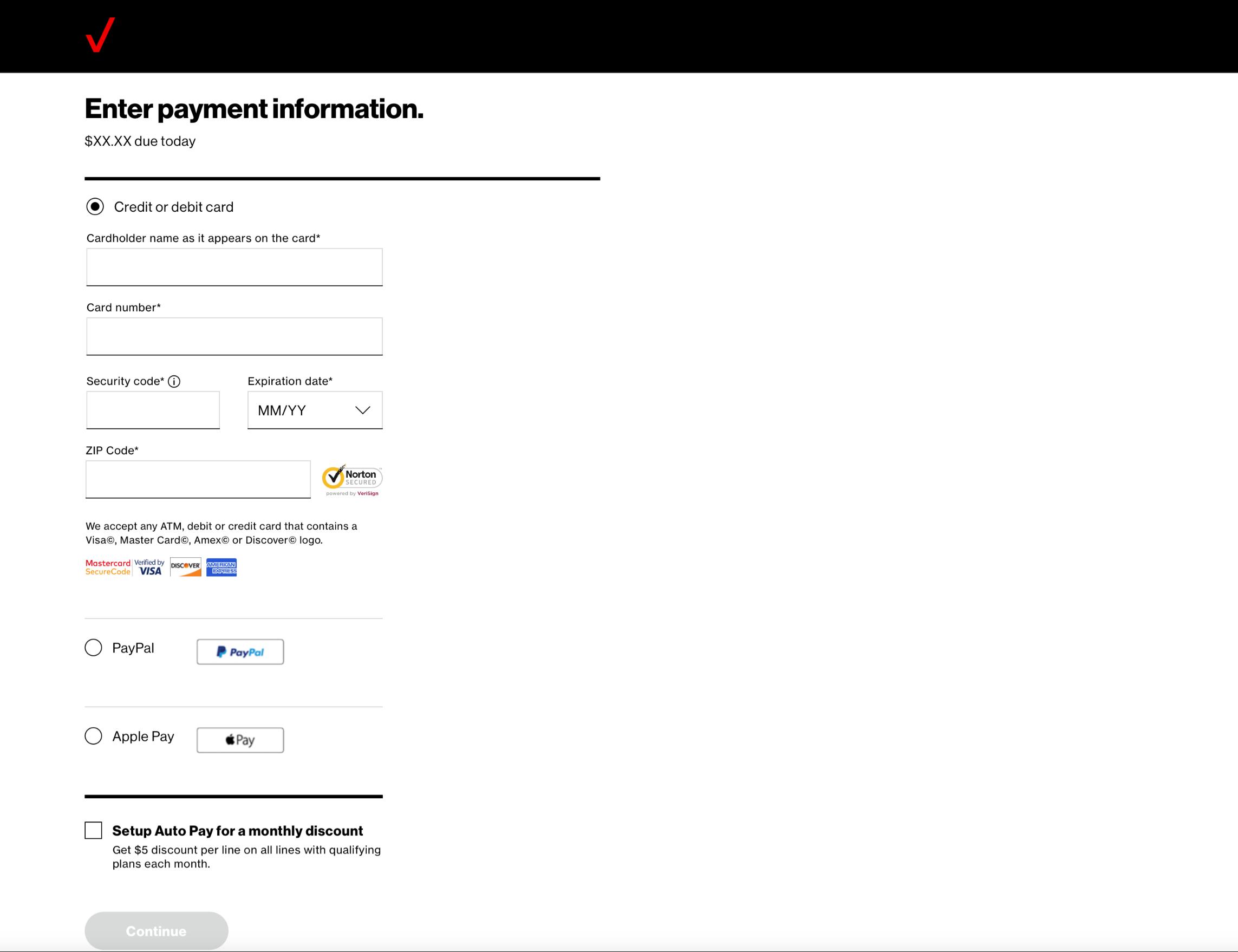Enable Setup Auto Pay checkbox

point(94,831)
